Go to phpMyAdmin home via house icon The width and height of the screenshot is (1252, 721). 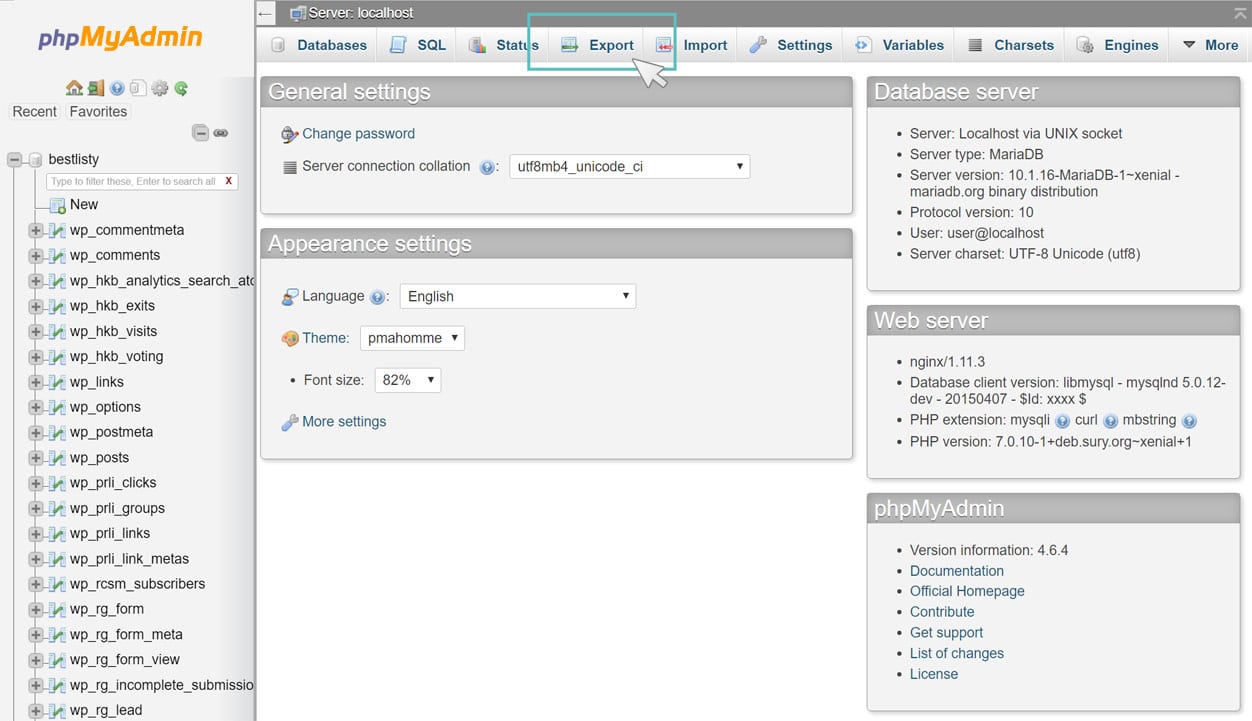point(74,88)
